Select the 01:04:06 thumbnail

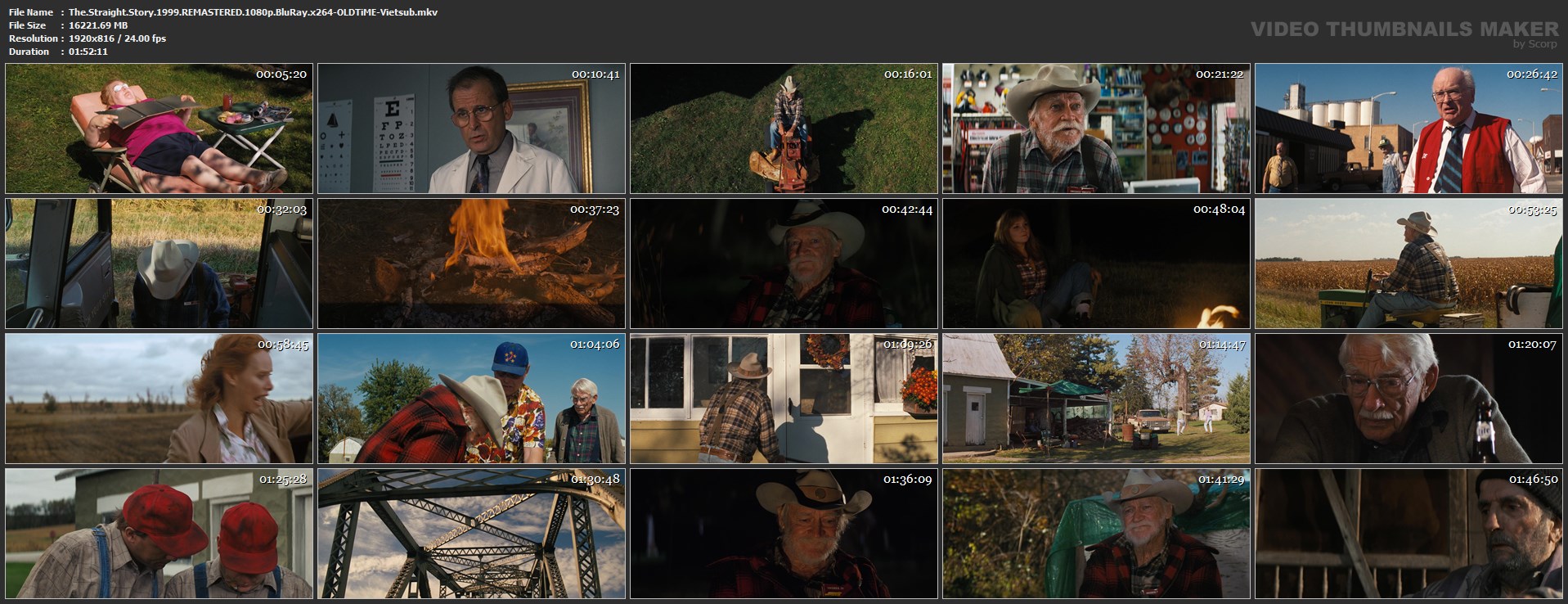pyautogui.click(x=471, y=399)
